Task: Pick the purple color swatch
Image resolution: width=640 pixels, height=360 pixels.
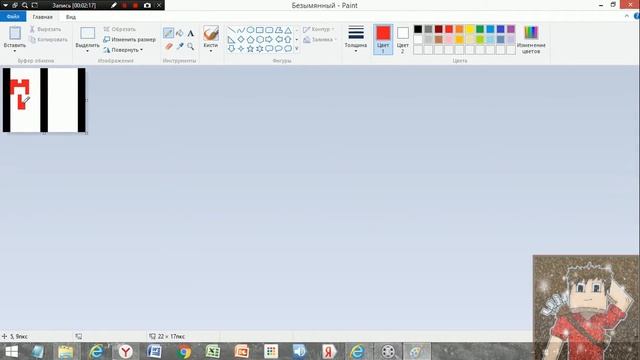Action: pos(511,29)
